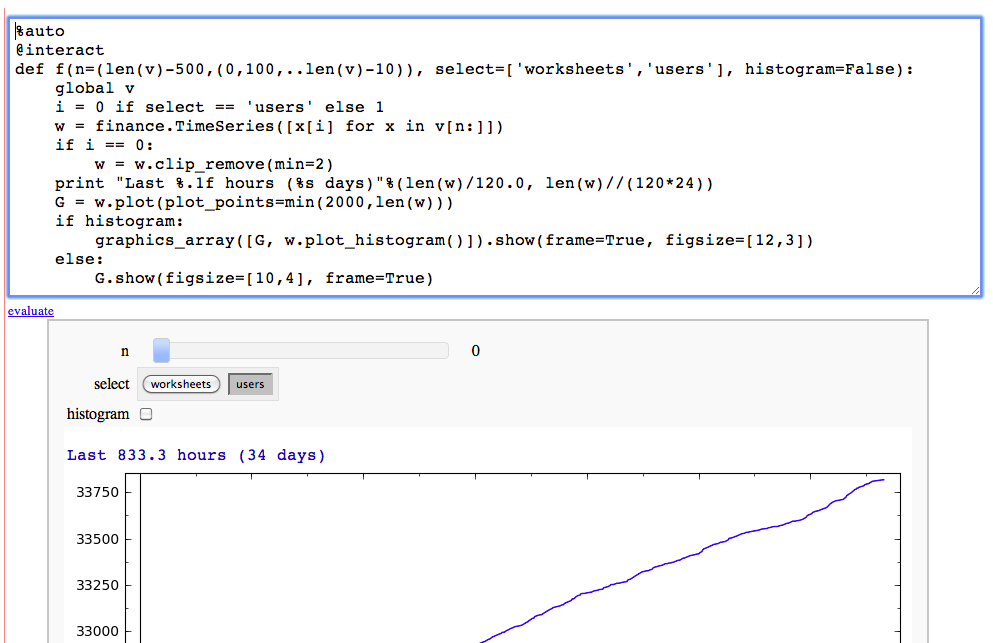Select the worksheets option
The image size is (993, 643).
[181, 384]
